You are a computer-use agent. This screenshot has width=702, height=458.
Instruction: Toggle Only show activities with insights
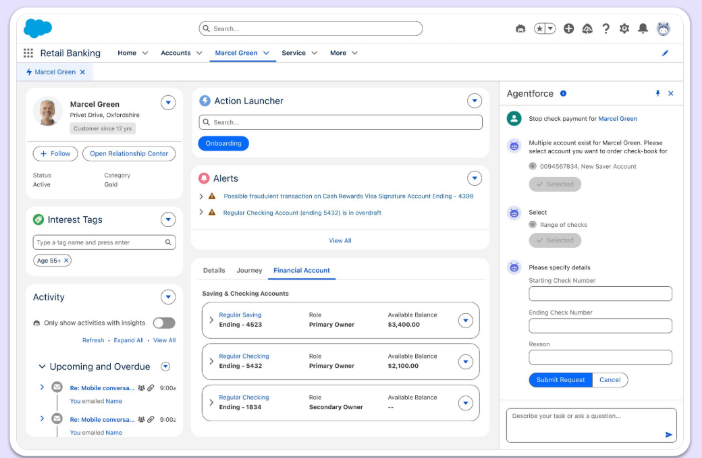tap(164, 323)
